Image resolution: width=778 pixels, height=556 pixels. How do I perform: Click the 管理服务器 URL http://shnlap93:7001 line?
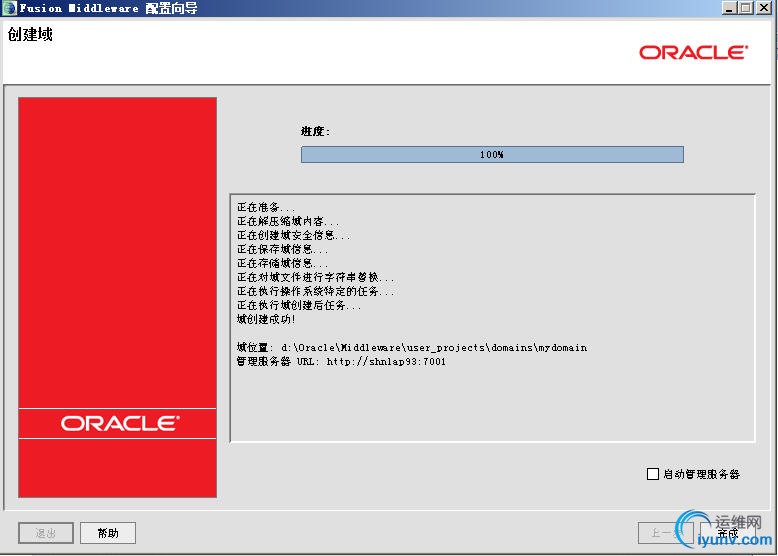coord(341,362)
